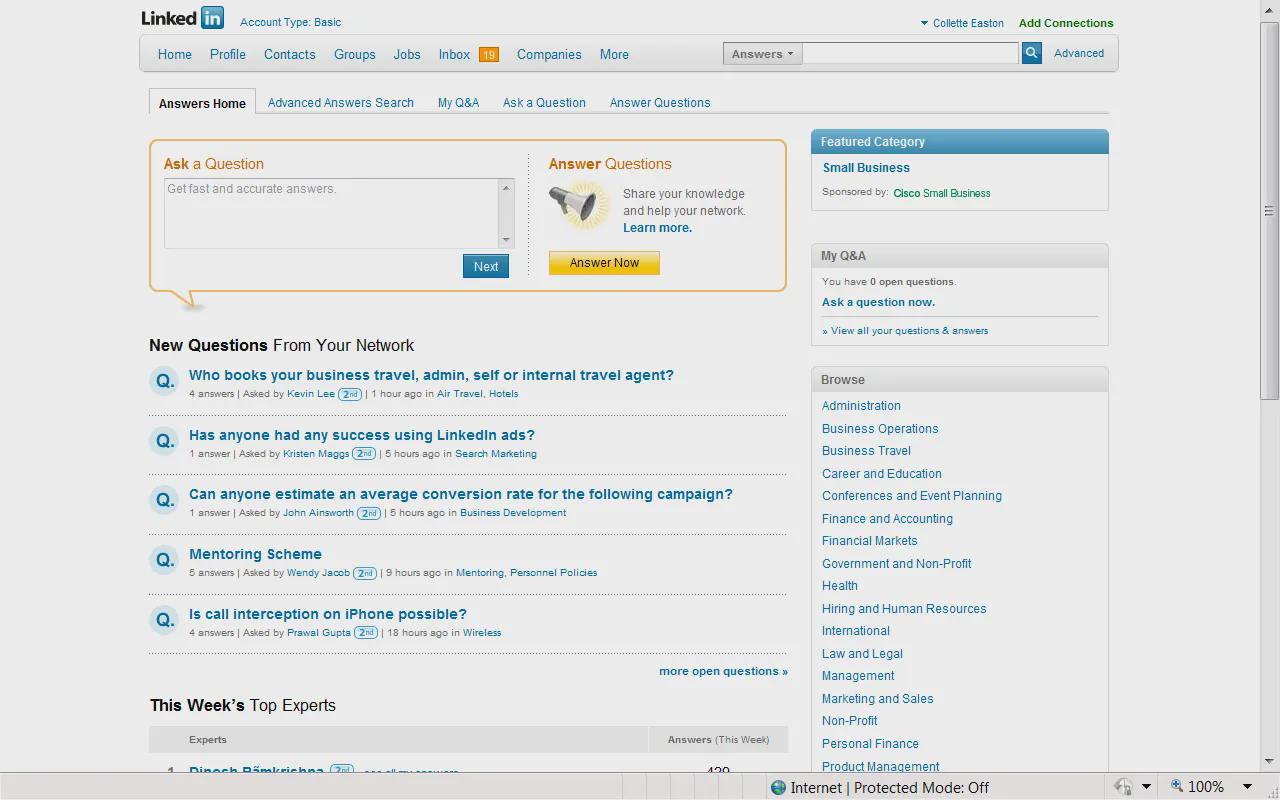The height and width of the screenshot is (800, 1280).
Task: Open the Answers search category dropdown
Action: tap(762, 54)
